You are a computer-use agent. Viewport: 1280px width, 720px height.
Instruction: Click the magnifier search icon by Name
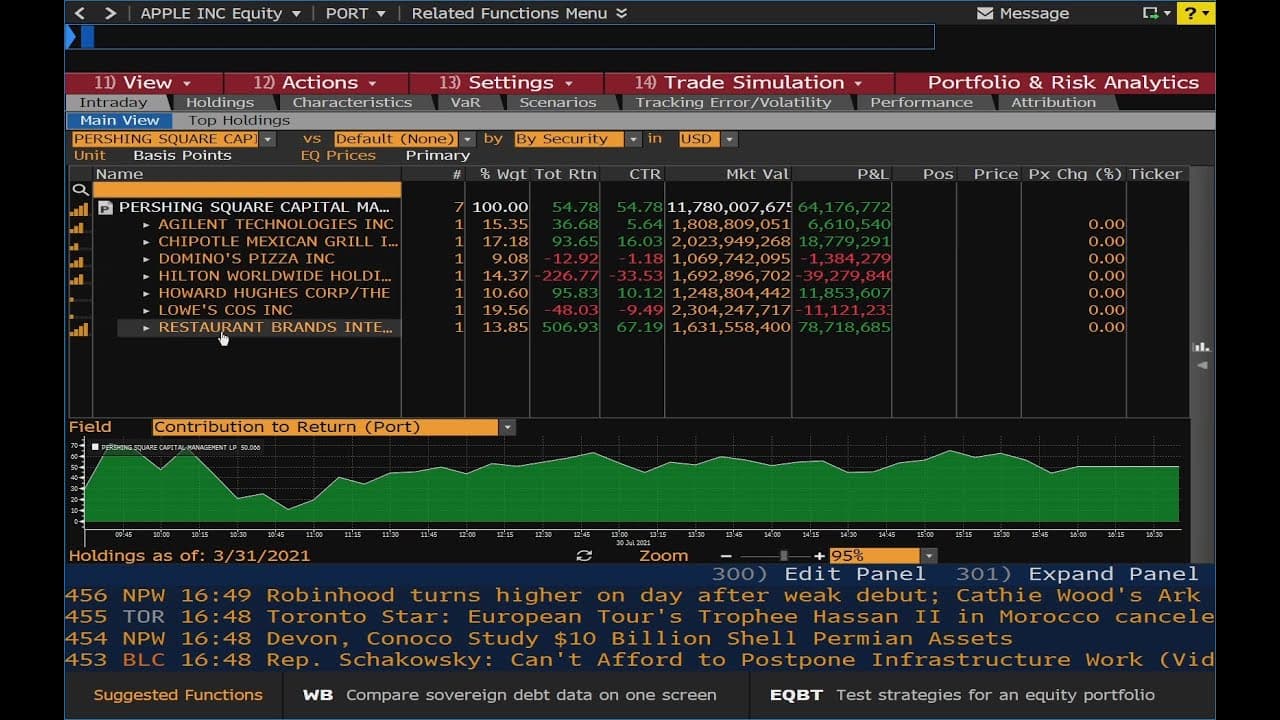point(79,190)
